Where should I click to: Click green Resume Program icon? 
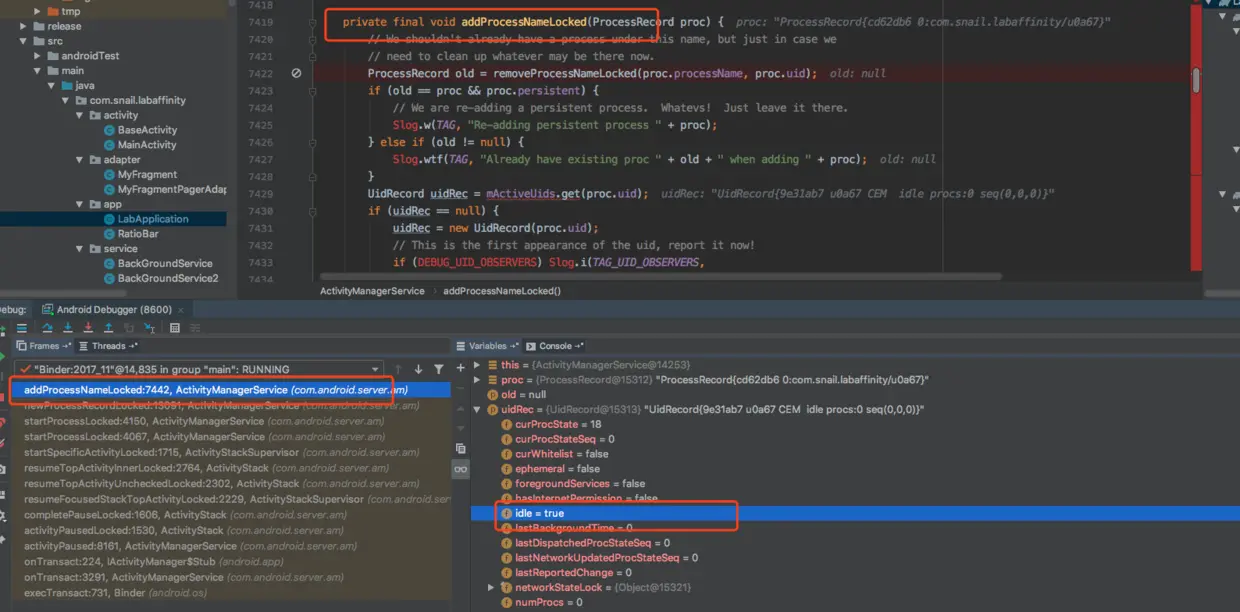click(x=3, y=355)
